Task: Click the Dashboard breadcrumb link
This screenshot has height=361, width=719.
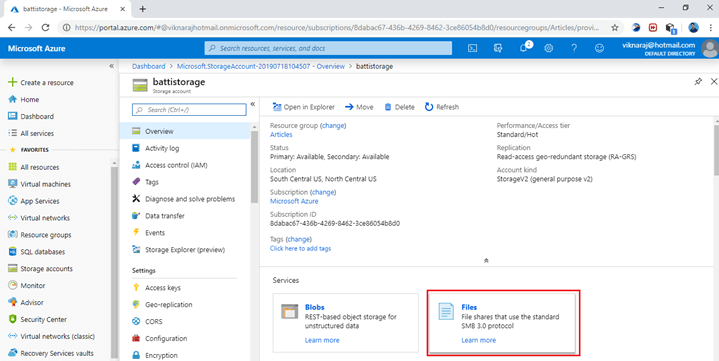Action: pyautogui.click(x=149, y=67)
